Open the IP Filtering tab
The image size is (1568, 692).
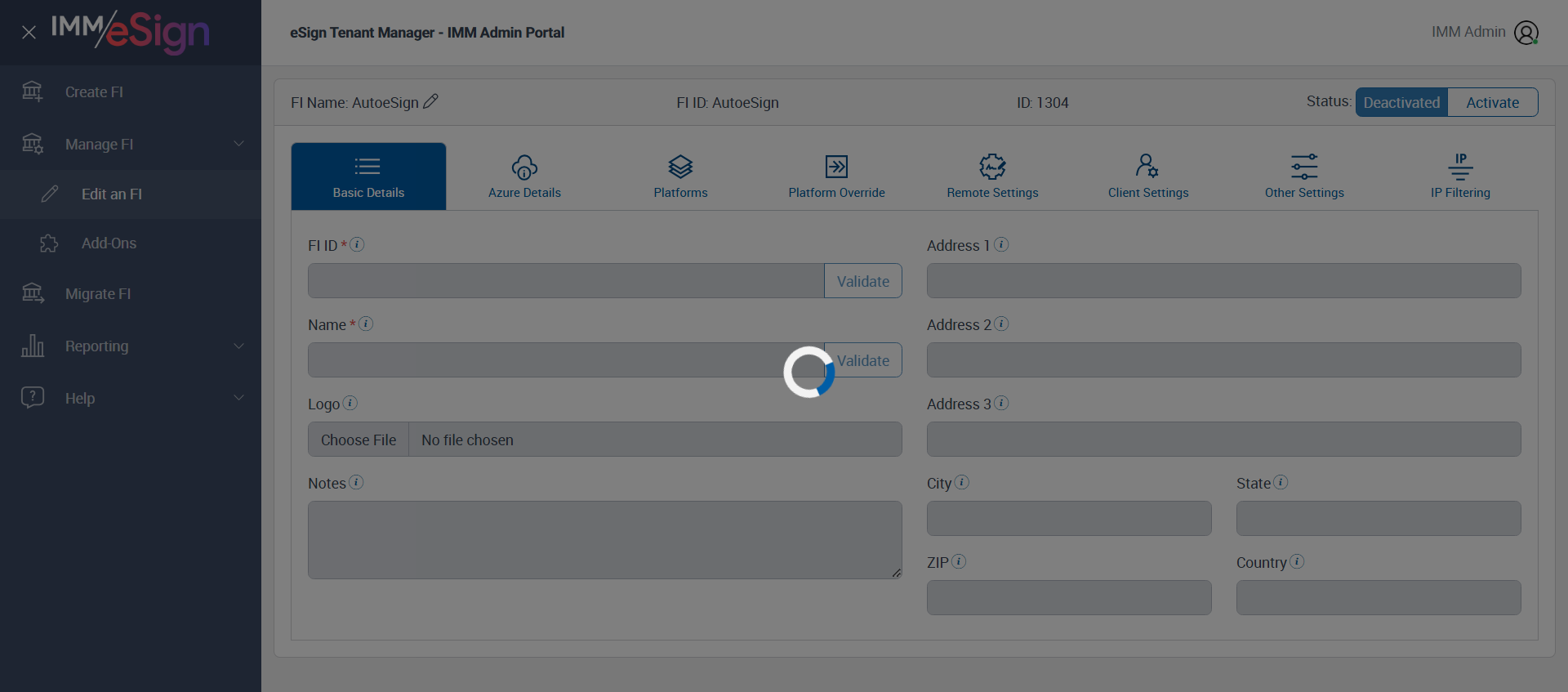tap(1460, 176)
